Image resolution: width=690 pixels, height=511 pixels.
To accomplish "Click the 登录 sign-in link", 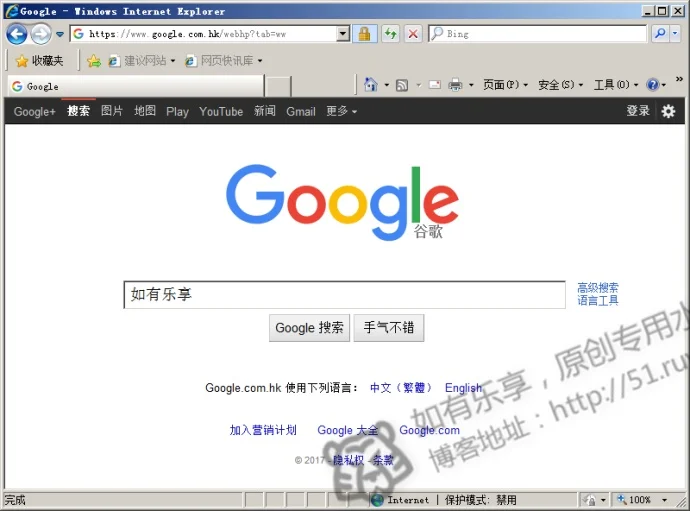I will click(x=638, y=111).
